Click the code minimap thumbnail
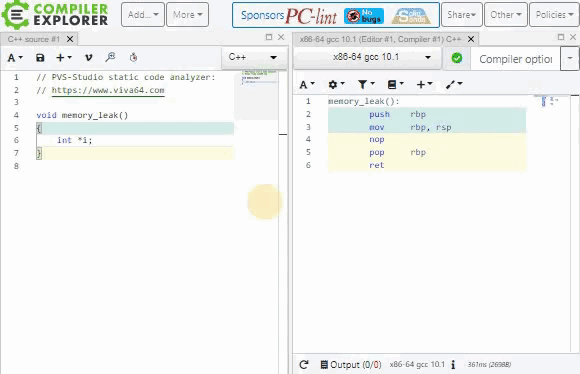The height and width of the screenshot is (374, 580). (x=259, y=78)
